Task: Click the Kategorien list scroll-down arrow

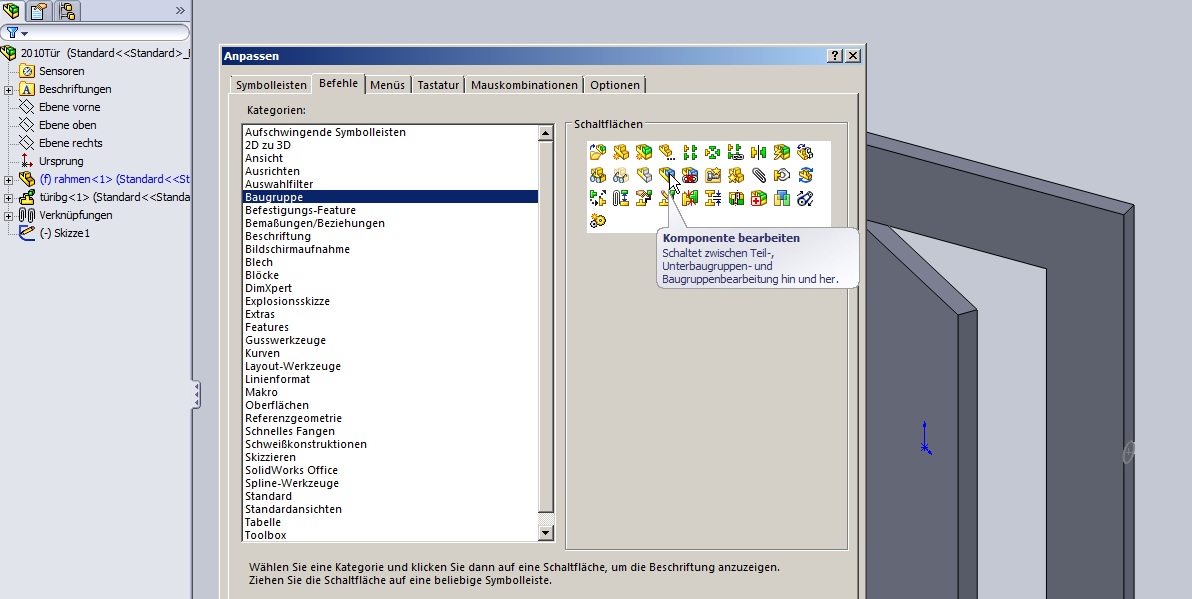Action: (545, 533)
